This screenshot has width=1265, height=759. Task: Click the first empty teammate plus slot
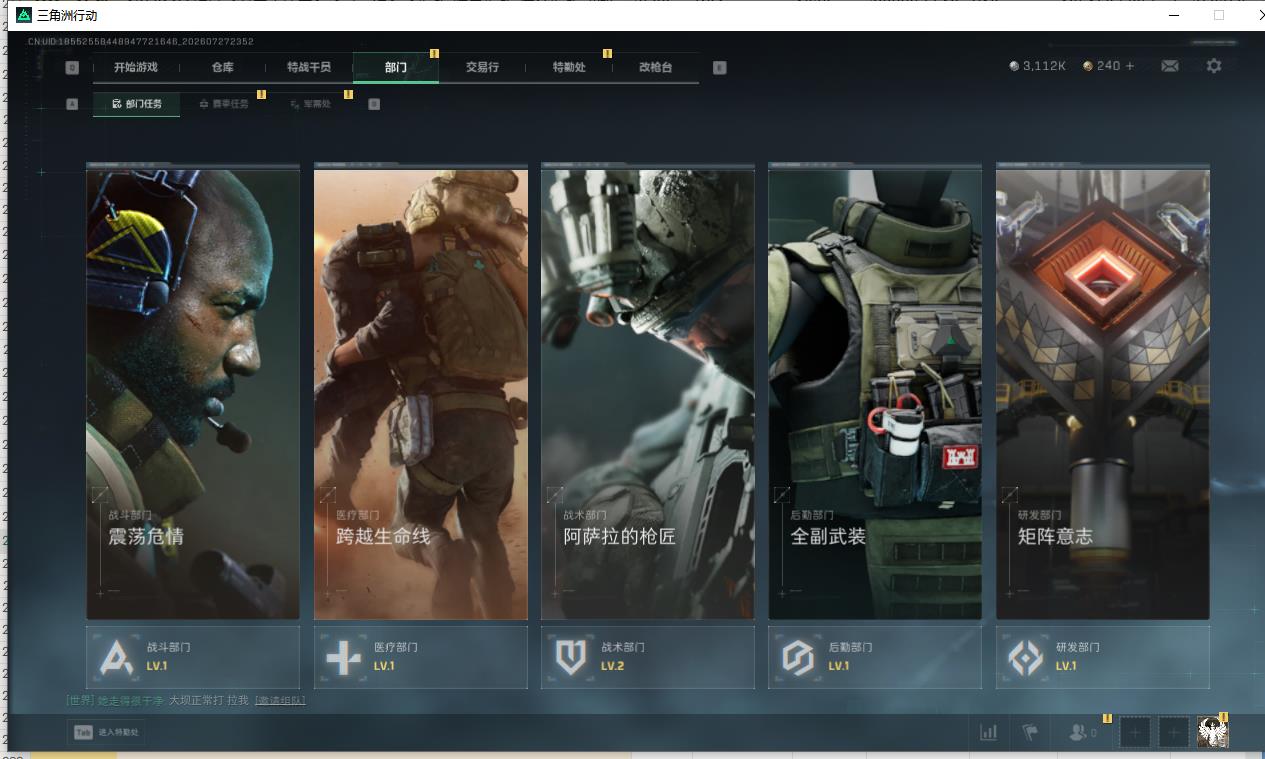(x=1135, y=733)
